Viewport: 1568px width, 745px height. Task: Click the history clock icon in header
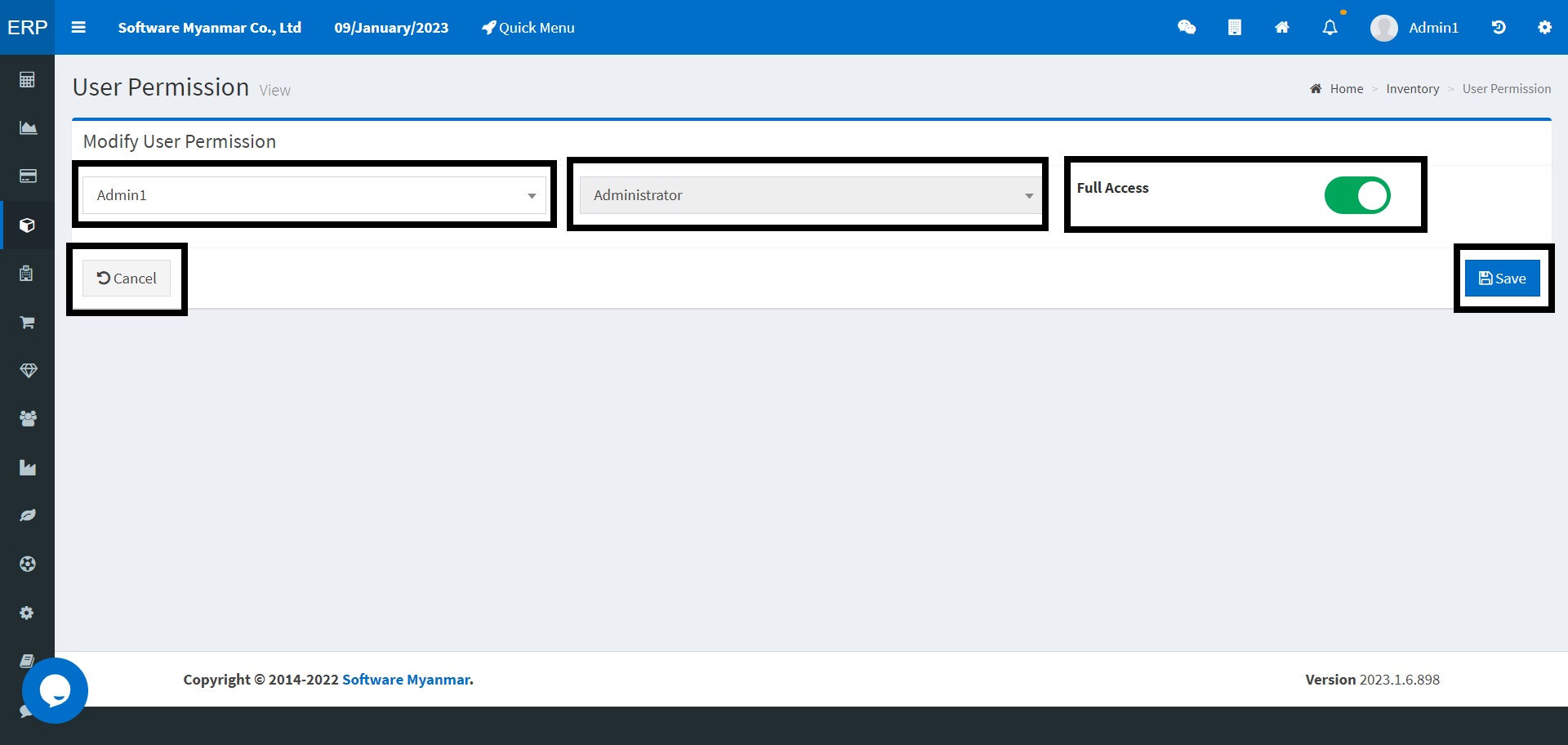(x=1499, y=28)
